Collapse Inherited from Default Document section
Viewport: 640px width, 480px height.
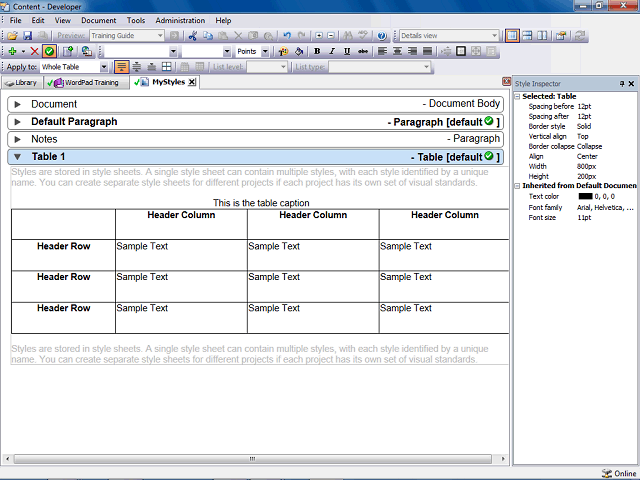point(517,186)
